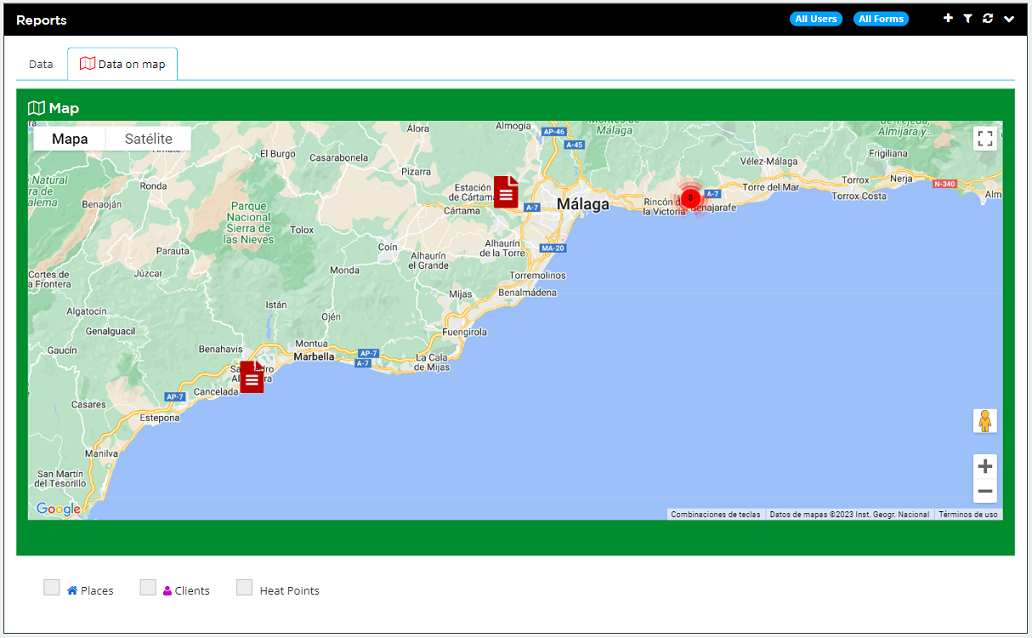Enable the Places checkbox
Image resolution: width=1032 pixels, height=638 pixels.
click(x=51, y=587)
